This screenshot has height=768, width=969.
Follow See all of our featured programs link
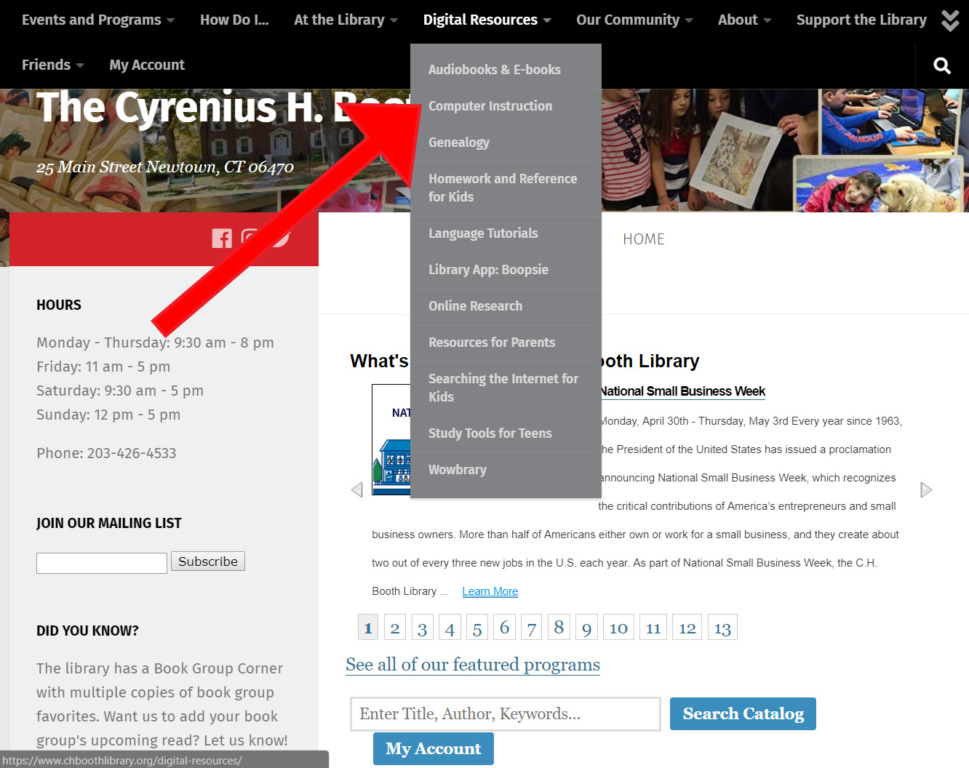473,665
